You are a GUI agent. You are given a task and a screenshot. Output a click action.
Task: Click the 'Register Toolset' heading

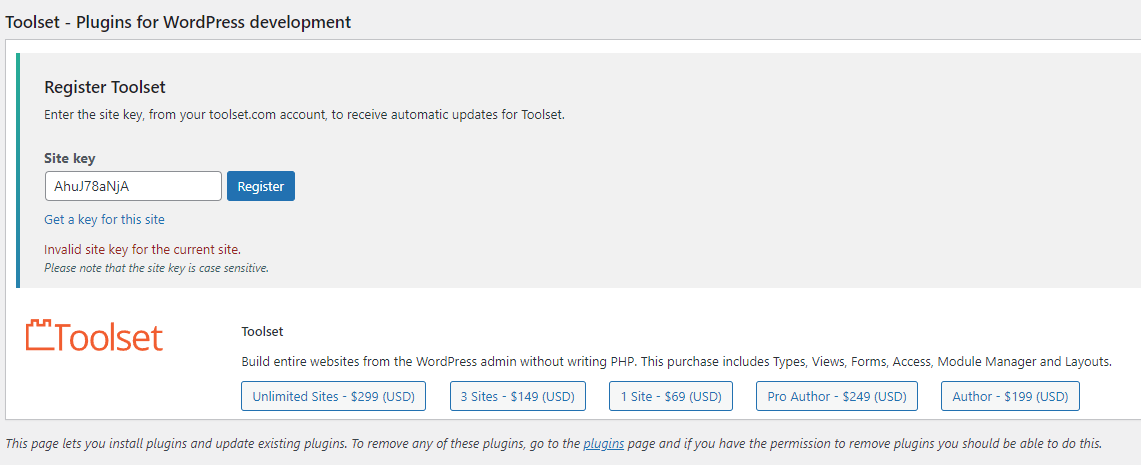point(105,87)
